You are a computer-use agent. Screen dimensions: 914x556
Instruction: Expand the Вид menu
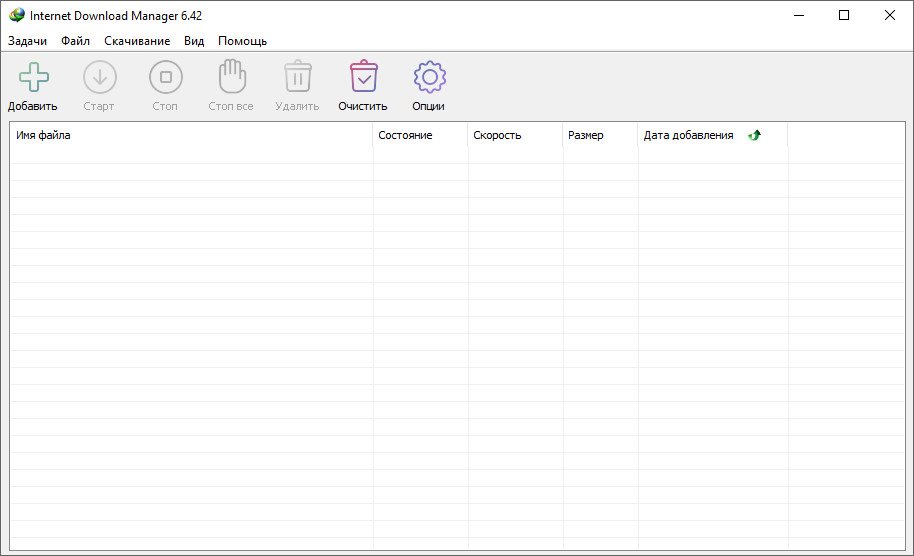pos(194,41)
